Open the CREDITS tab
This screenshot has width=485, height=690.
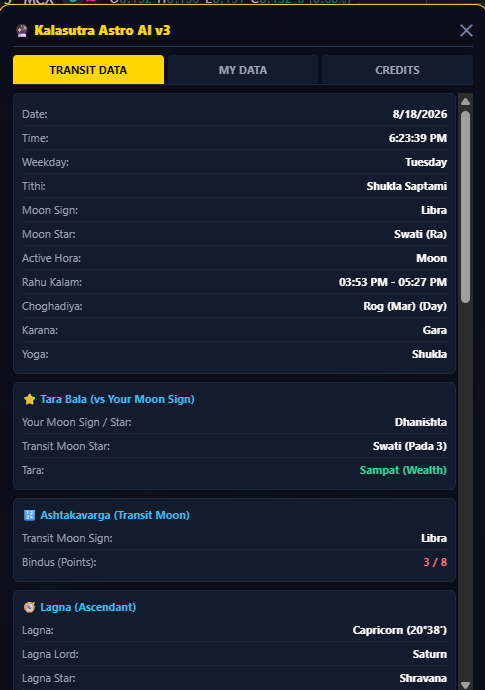397,70
